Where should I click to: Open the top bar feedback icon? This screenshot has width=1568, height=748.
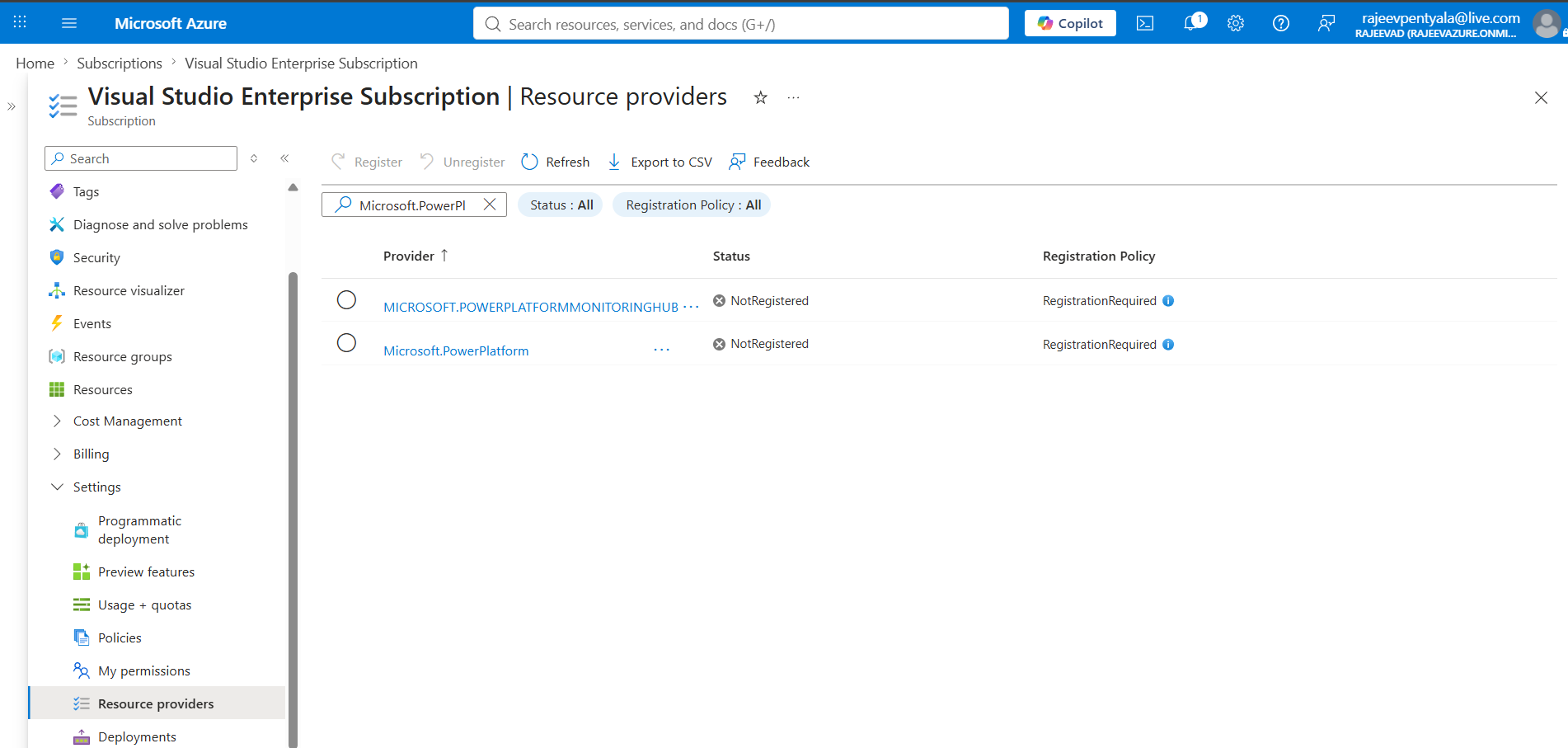[1326, 23]
